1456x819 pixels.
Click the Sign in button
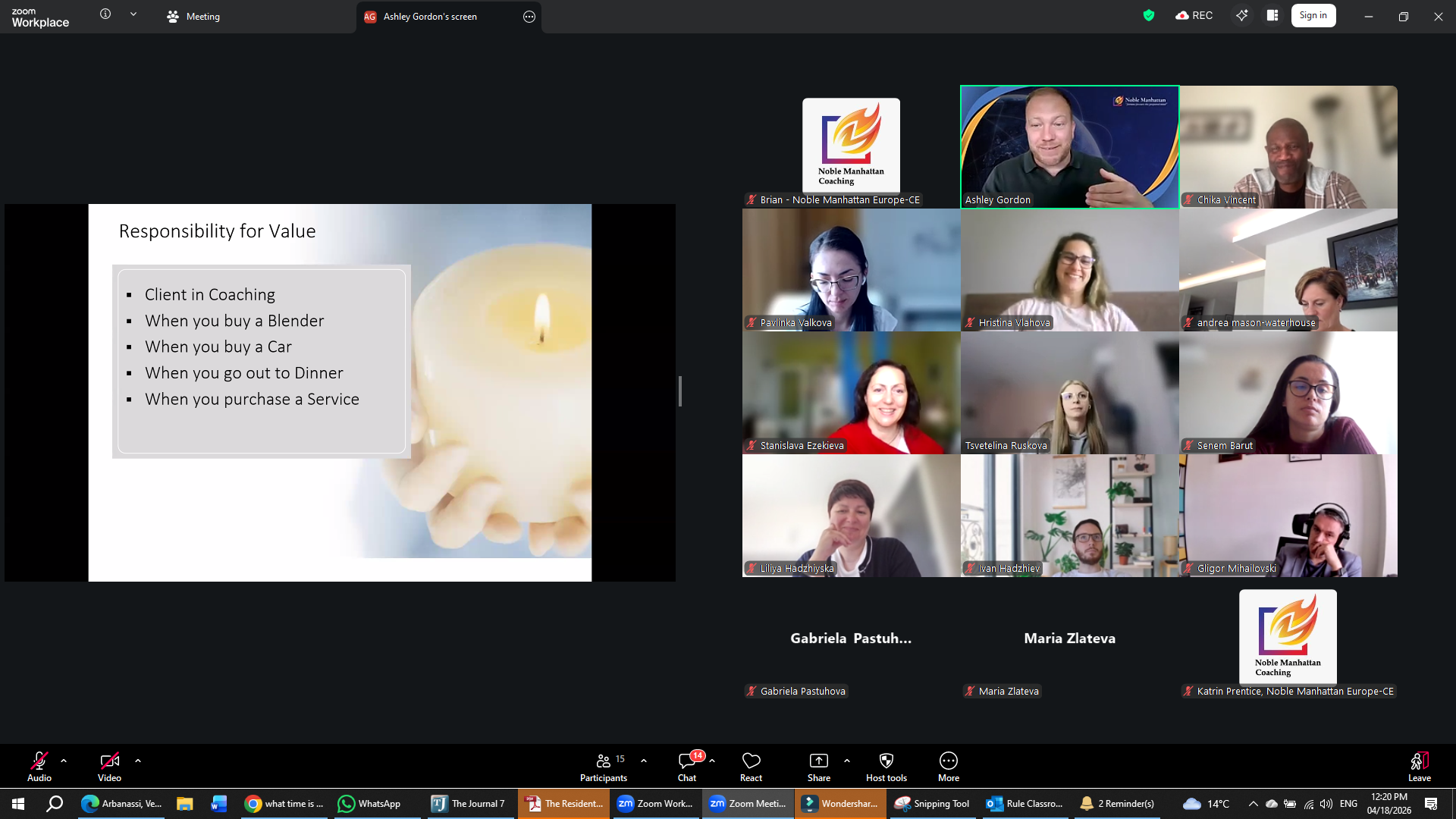point(1313,15)
